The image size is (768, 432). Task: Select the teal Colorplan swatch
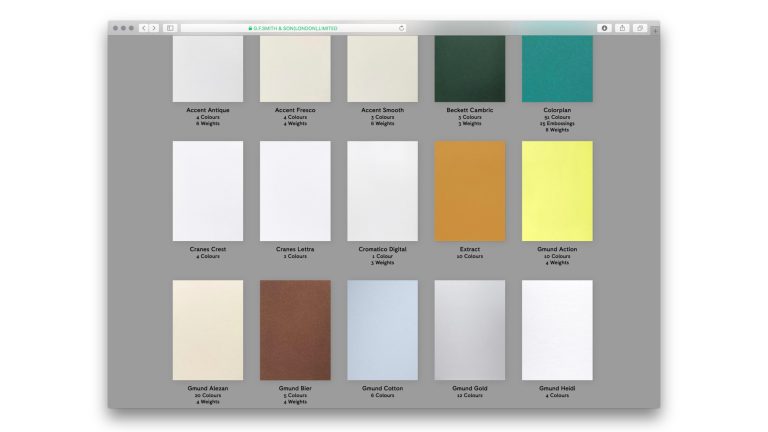(x=557, y=69)
